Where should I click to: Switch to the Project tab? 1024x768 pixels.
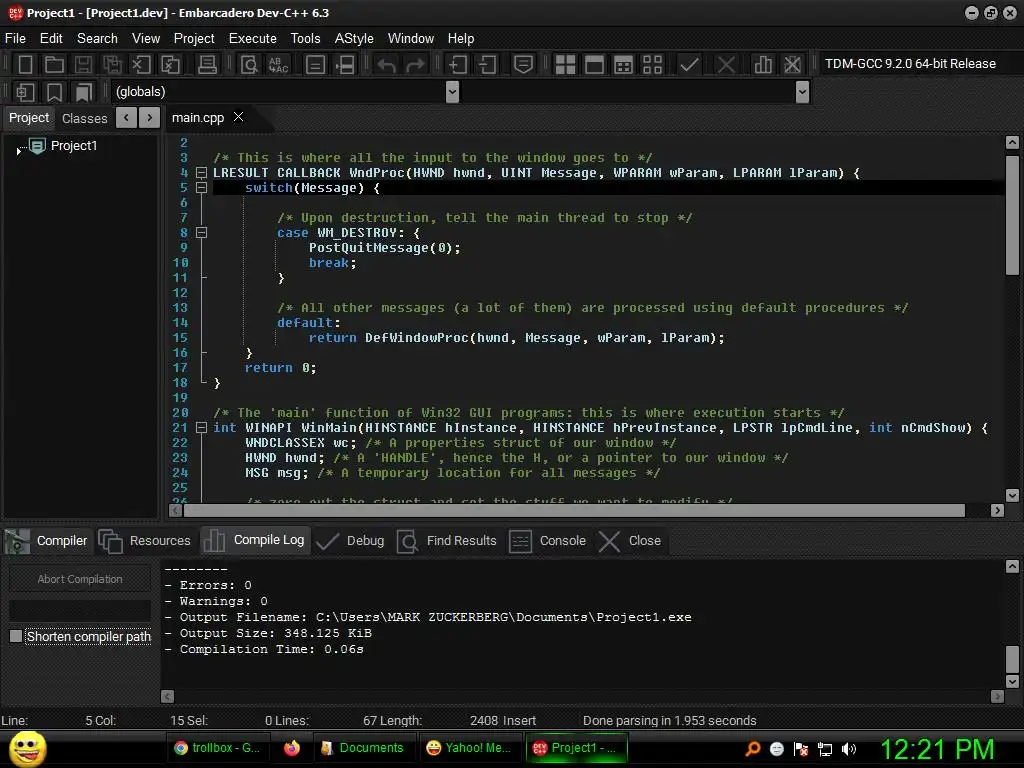[x=29, y=118]
